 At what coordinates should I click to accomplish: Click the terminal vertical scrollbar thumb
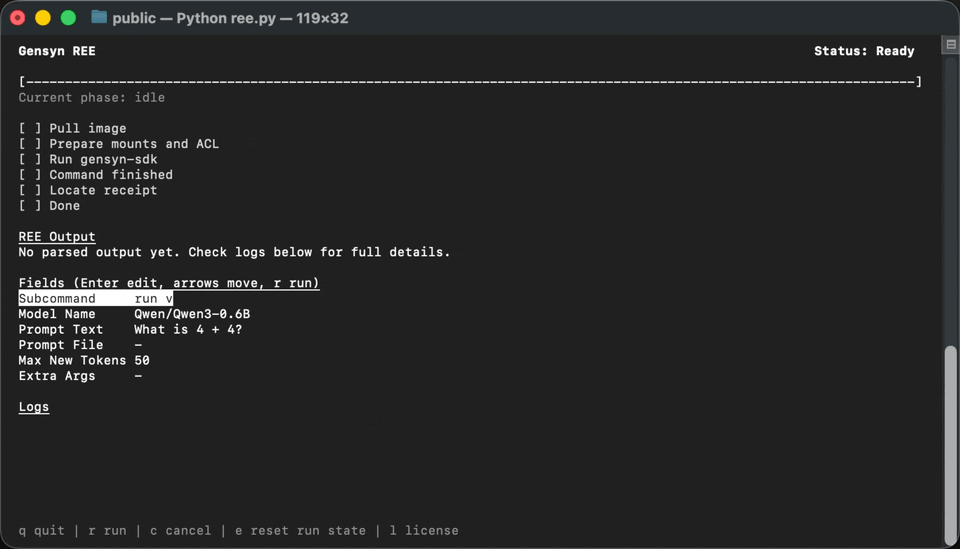950,440
